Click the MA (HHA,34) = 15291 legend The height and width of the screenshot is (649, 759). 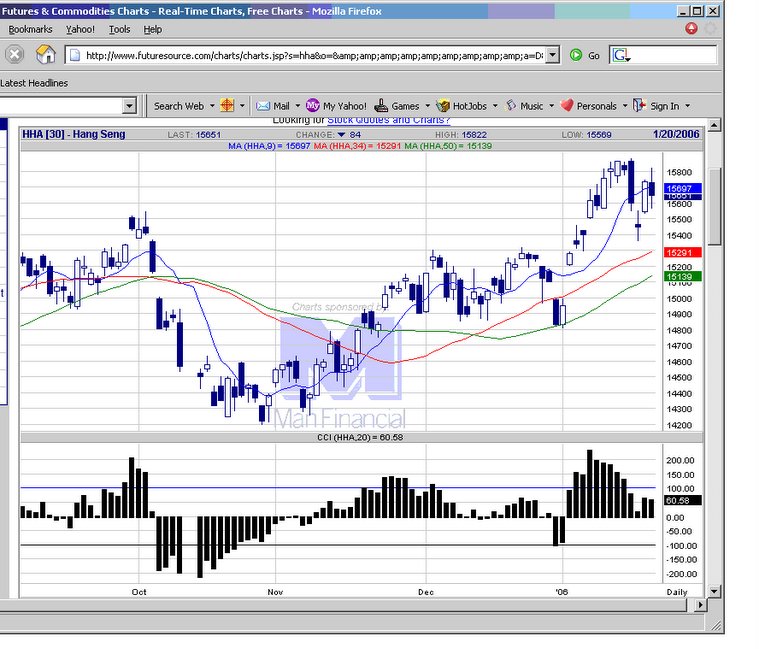point(357,146)
